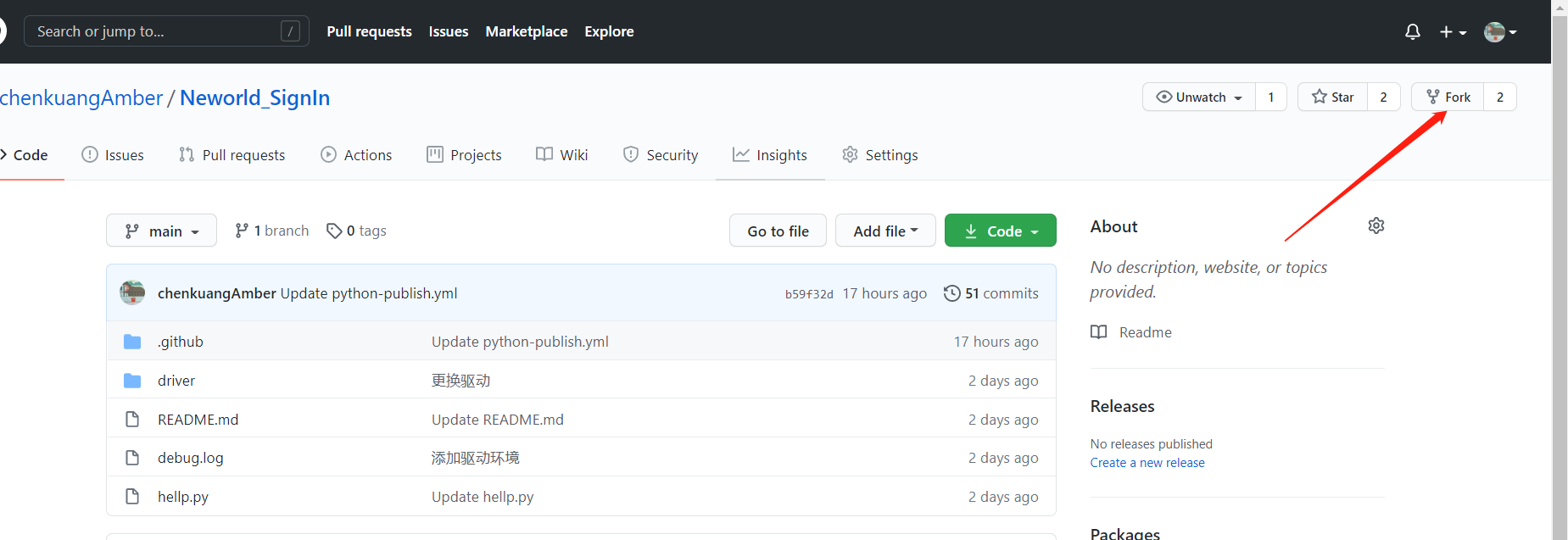Open the Unwatch notifications dropdown
Image resolution: width=1568 pixels, height=540 pixels.
[x=1199, y=97]
